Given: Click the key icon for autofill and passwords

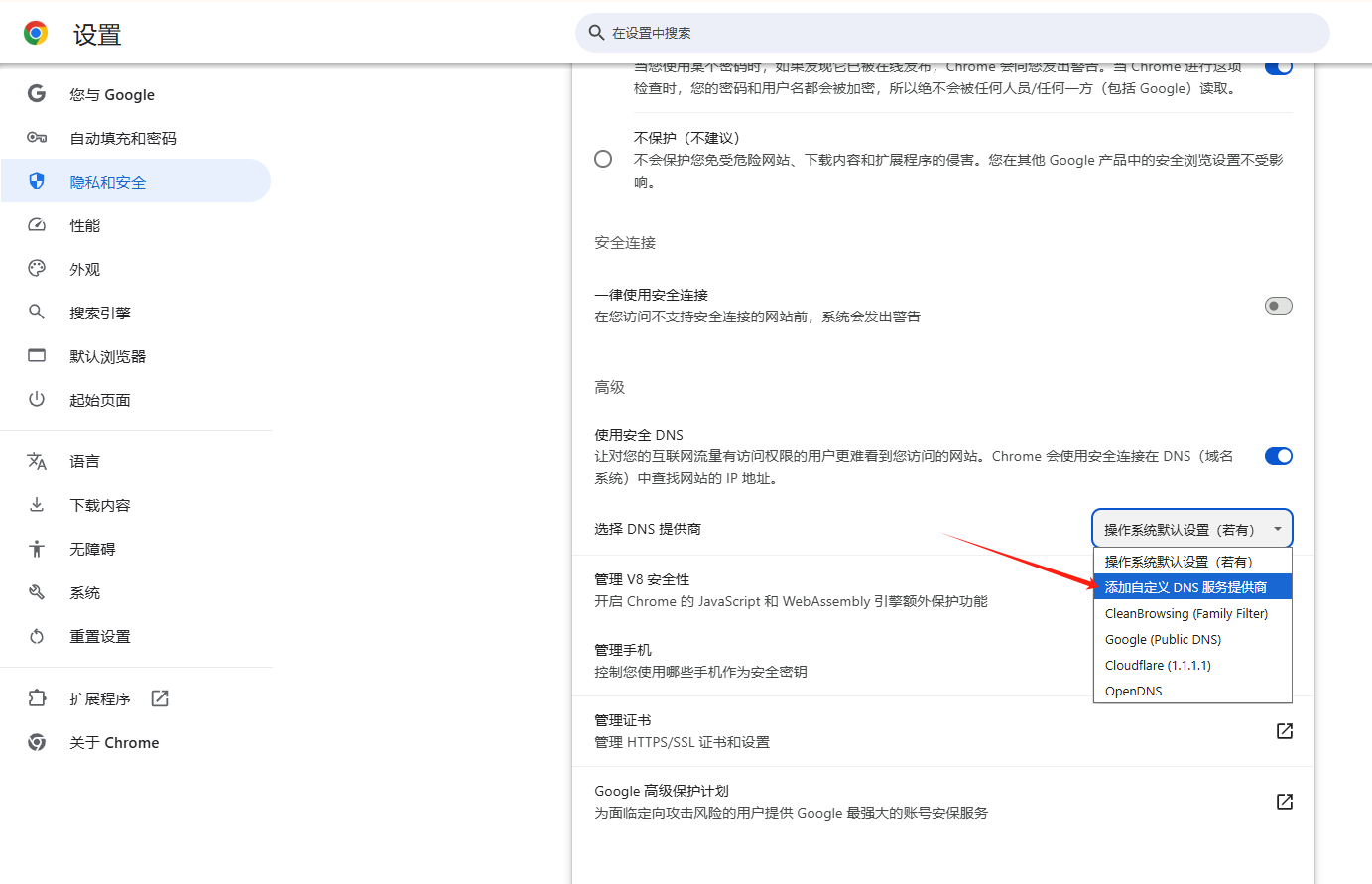Looking at the screenshot, I should pyautogui.click(x=37, y=138).
